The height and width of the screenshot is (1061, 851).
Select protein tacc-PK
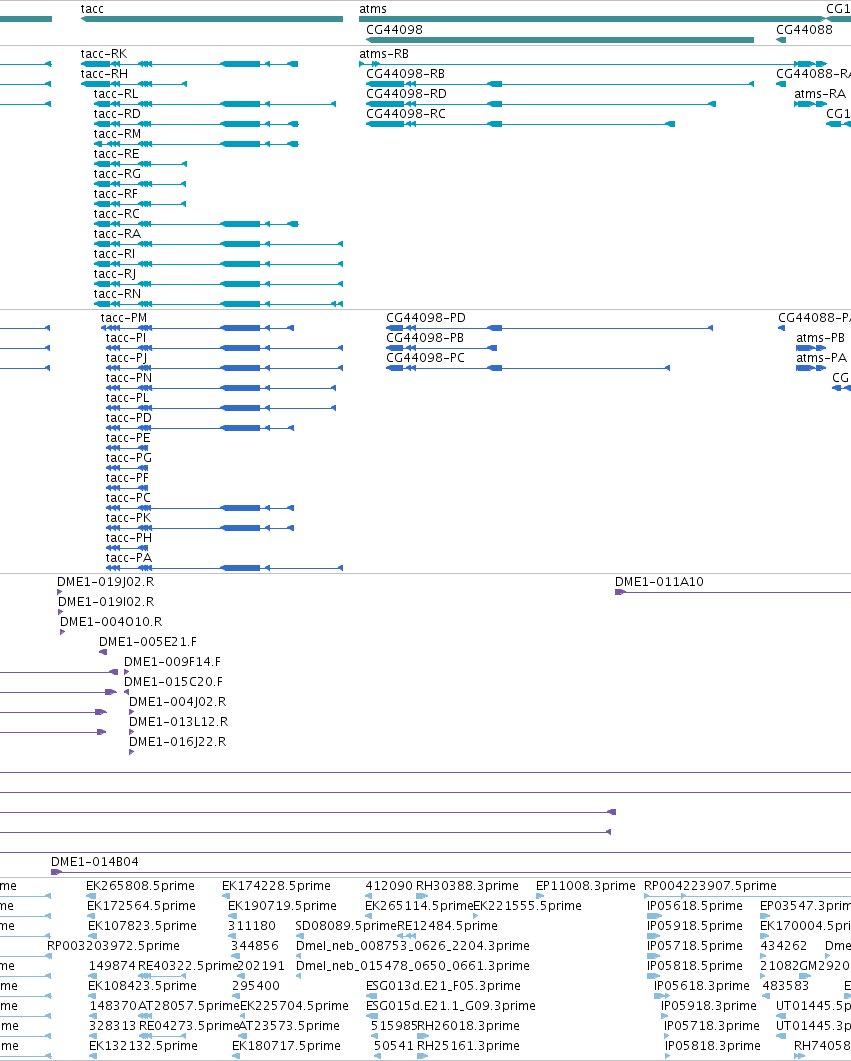pos(200,528)
